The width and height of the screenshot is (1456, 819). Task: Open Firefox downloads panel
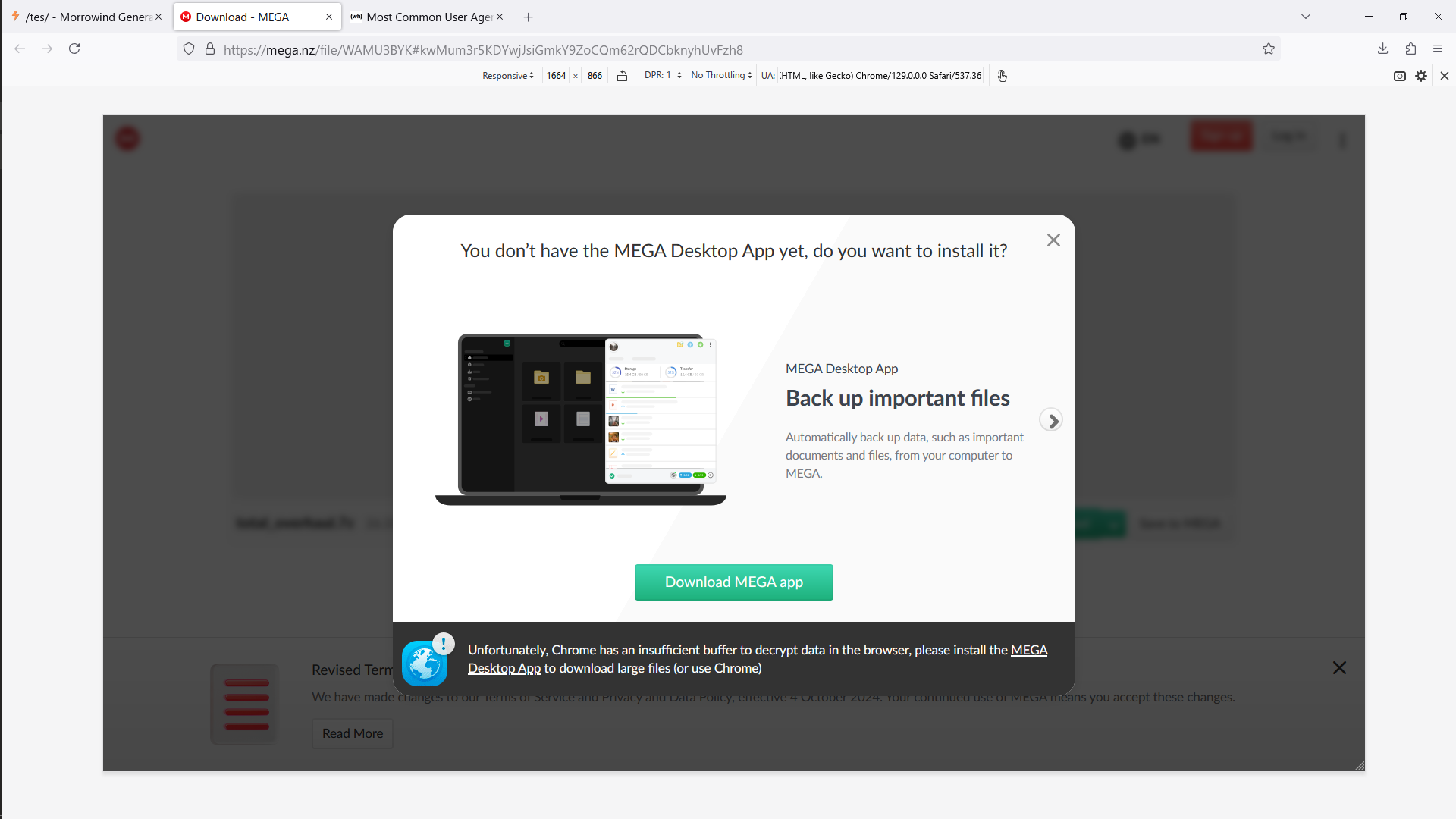point(1382,49)
